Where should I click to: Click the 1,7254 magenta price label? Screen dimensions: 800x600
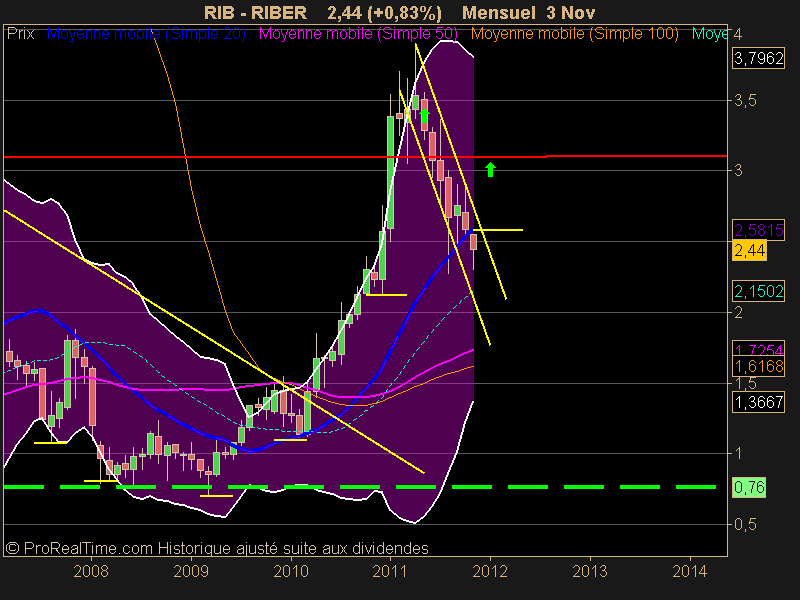tap(758, 349)
